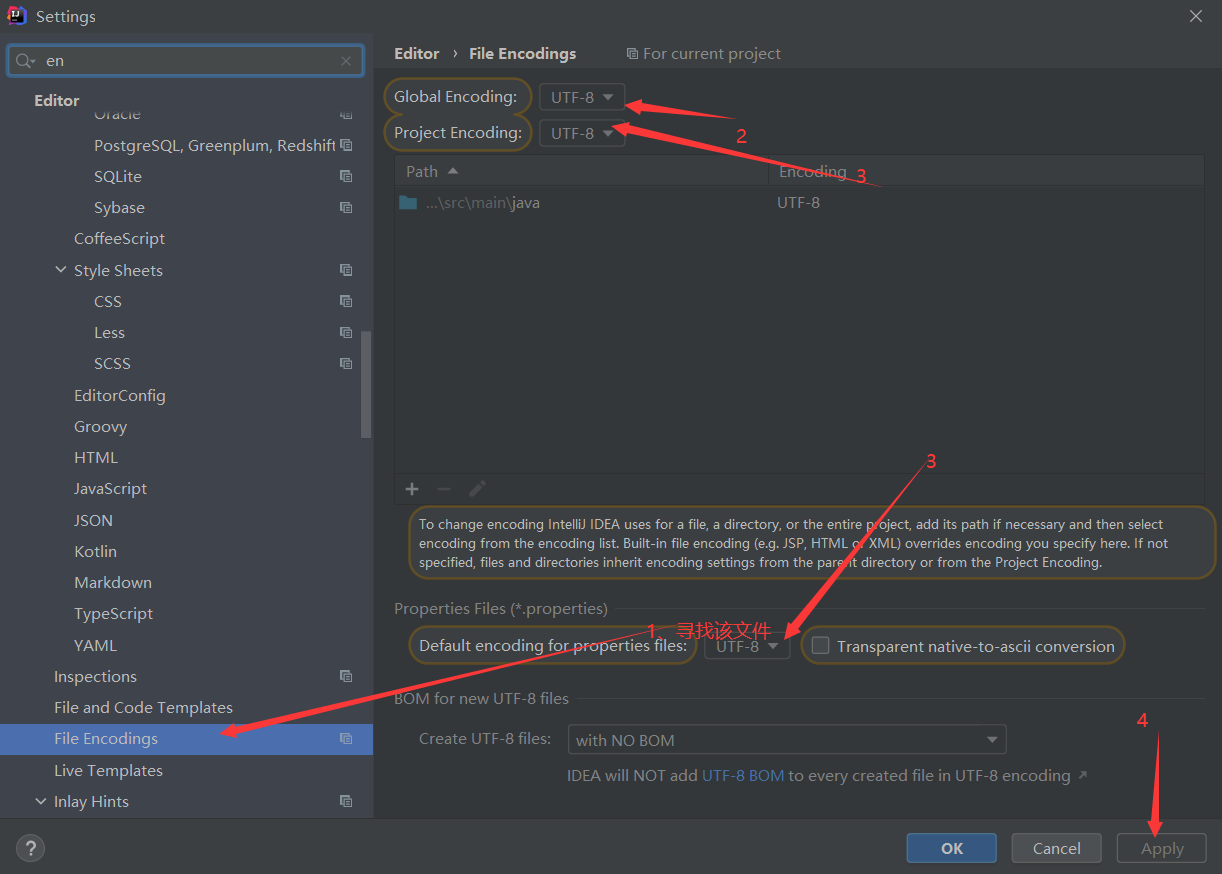1222x874 pixels.
Task: Click the For current project icon
Action: coord(632,54)
